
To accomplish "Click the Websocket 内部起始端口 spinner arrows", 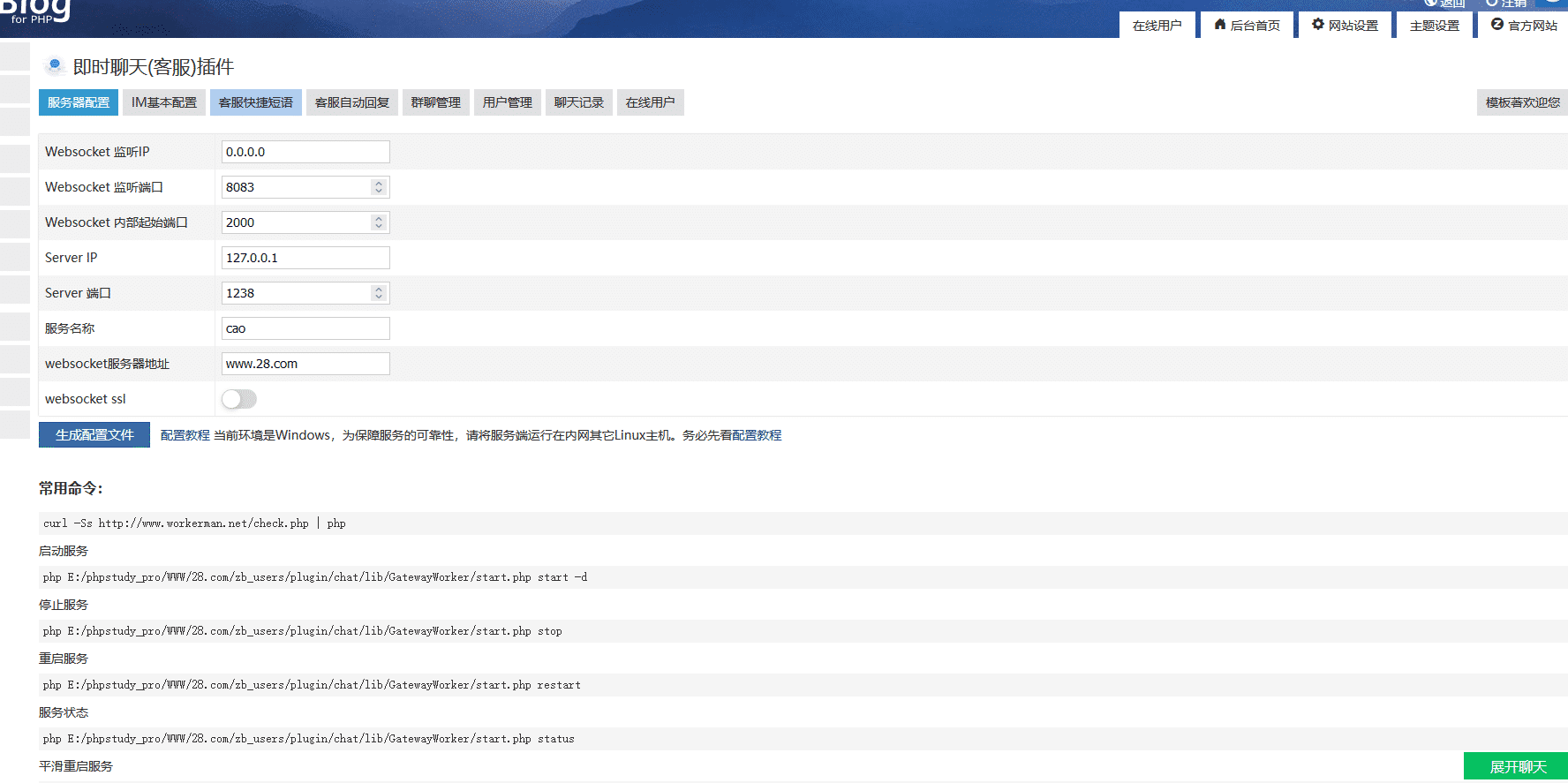I will tap(379, 222).
